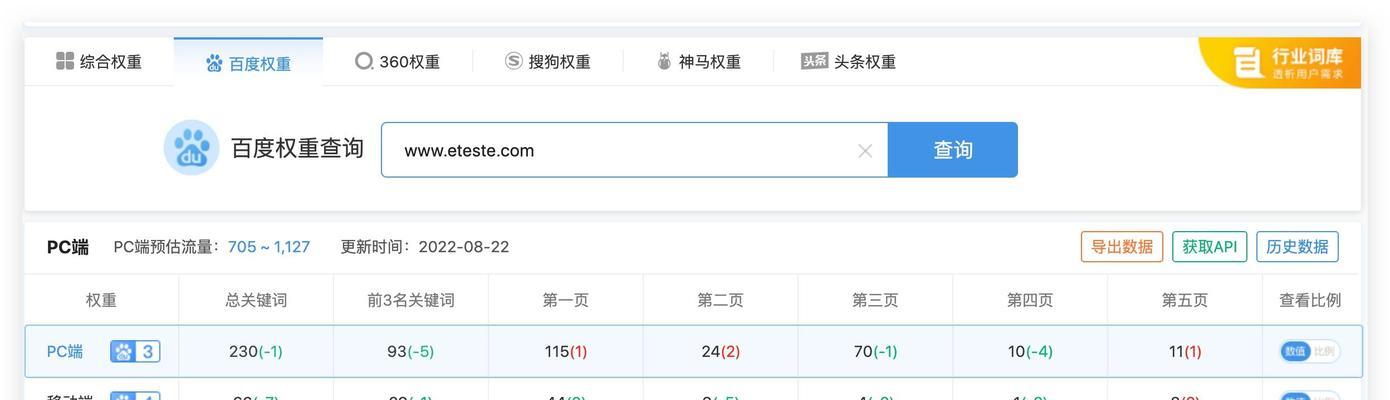Open the 360权重 tab
Viewport: 1390px width, 400px height.
pyautogui.click(x=398, y=62)
